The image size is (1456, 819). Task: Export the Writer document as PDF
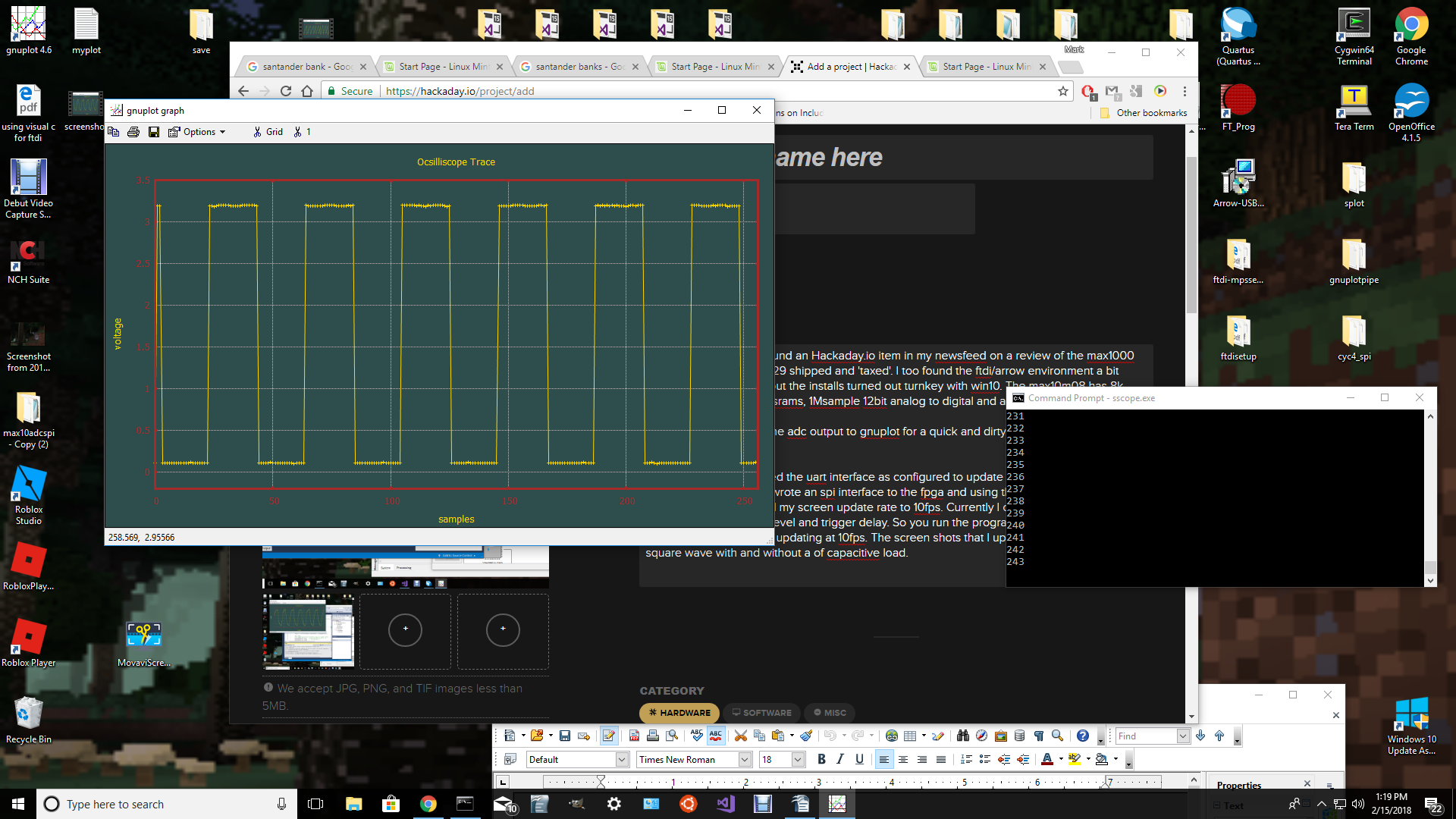(634, 736)
